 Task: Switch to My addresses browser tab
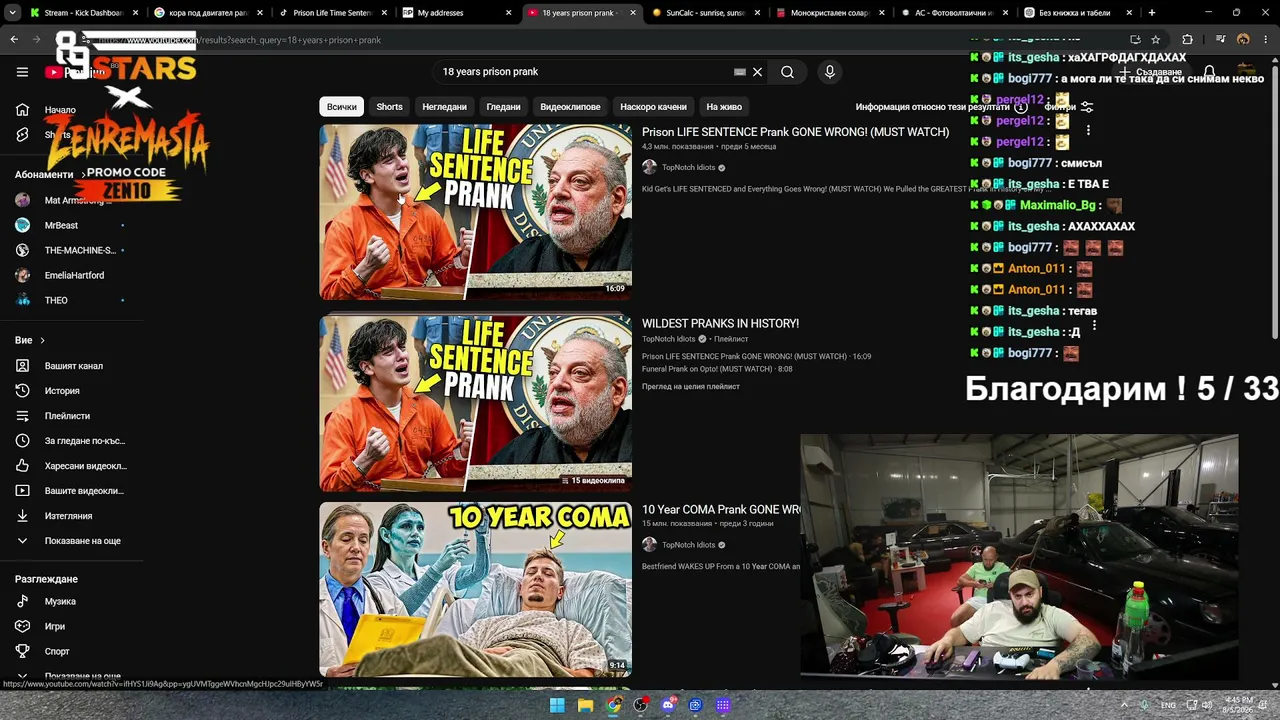[x=455, y=13]
